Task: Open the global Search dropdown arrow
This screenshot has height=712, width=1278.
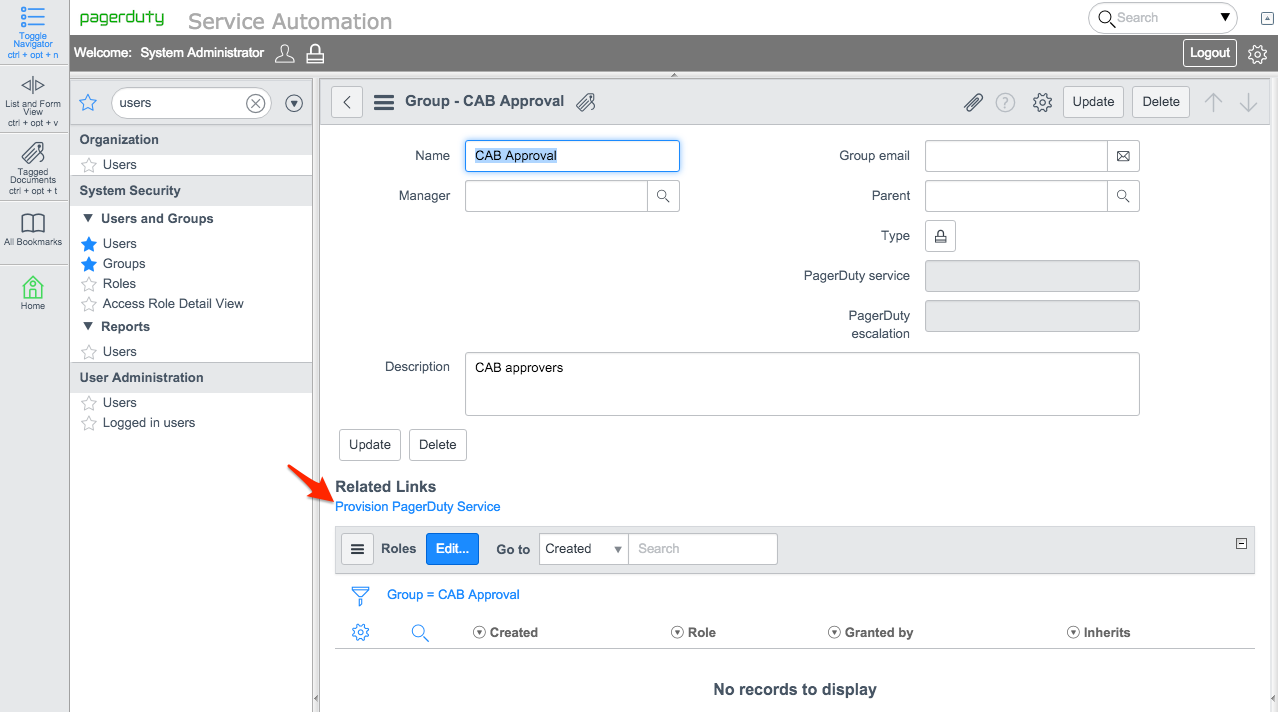Action: [1225, 18]
